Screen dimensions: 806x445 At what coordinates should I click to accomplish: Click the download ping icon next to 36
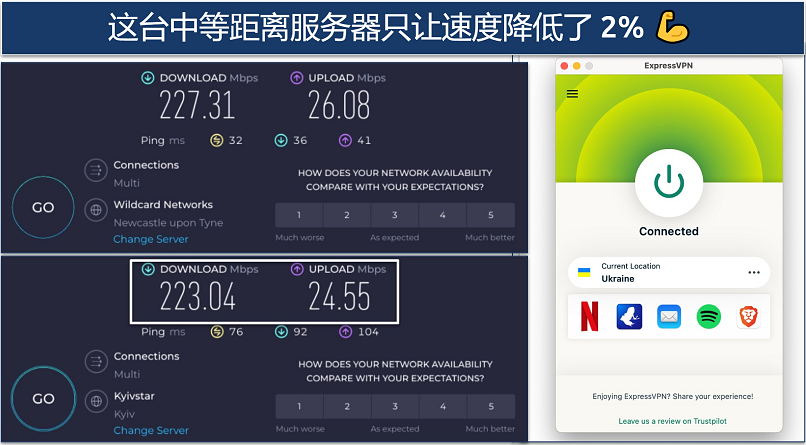pyautogui.click(x=281, y=140)
